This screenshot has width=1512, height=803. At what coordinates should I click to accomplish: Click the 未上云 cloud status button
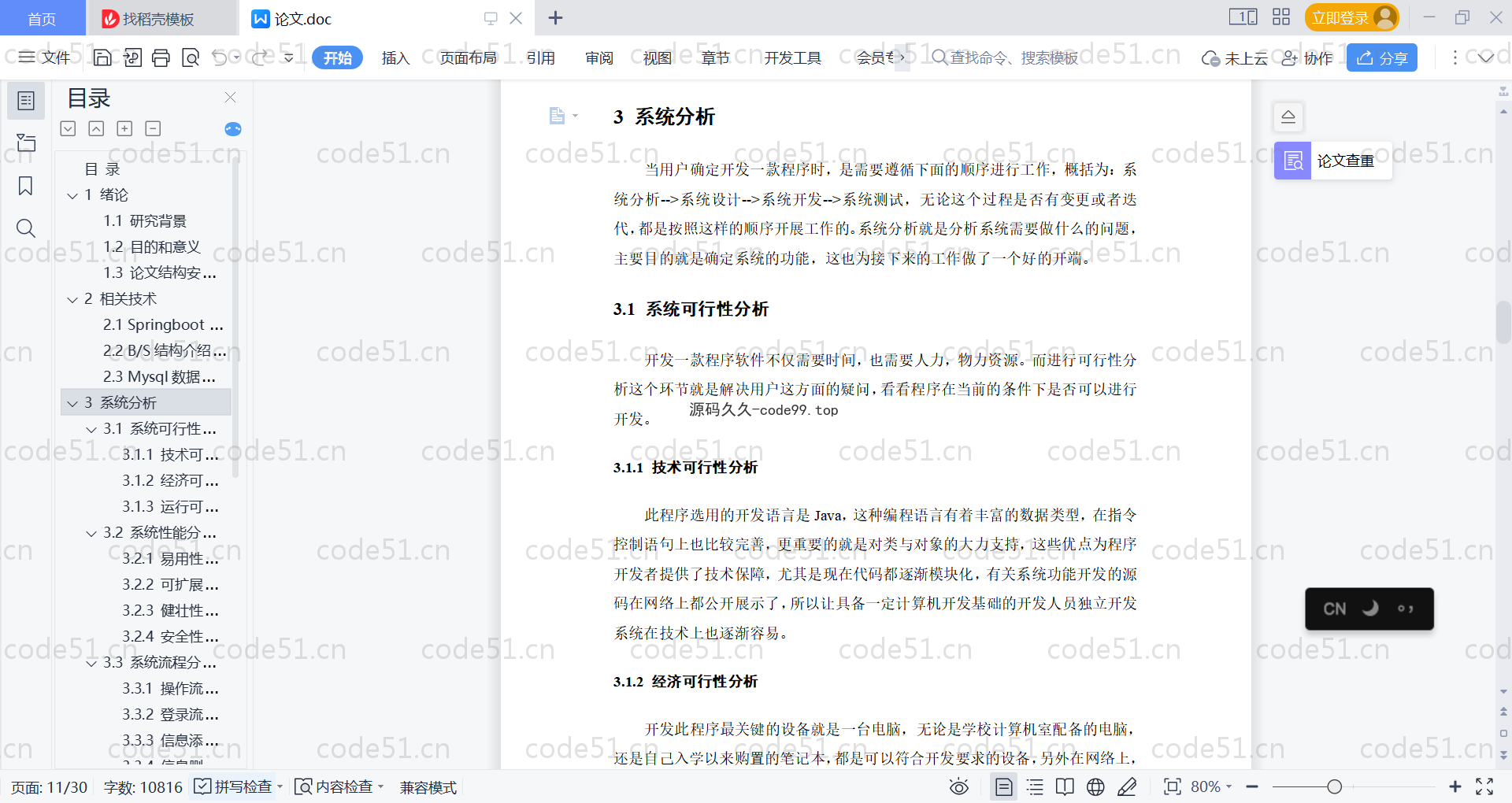[1235, 57]
